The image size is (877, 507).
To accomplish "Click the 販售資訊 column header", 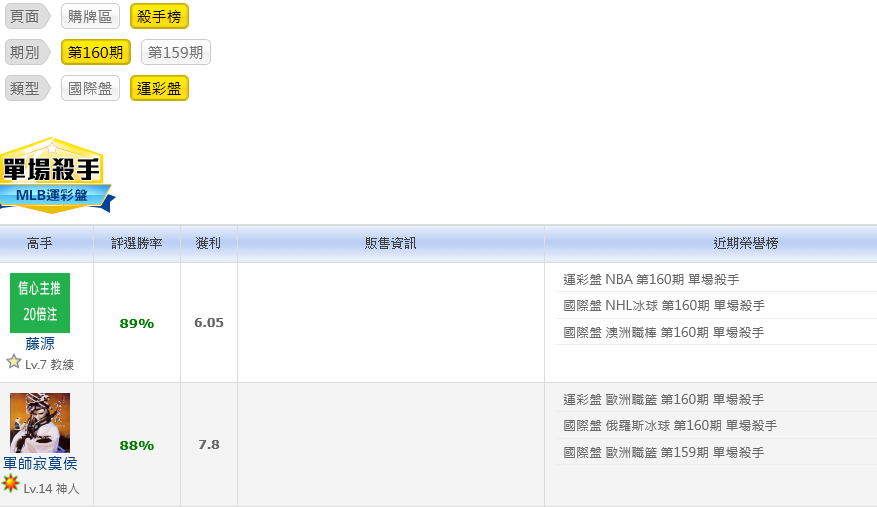I will 390,243.
